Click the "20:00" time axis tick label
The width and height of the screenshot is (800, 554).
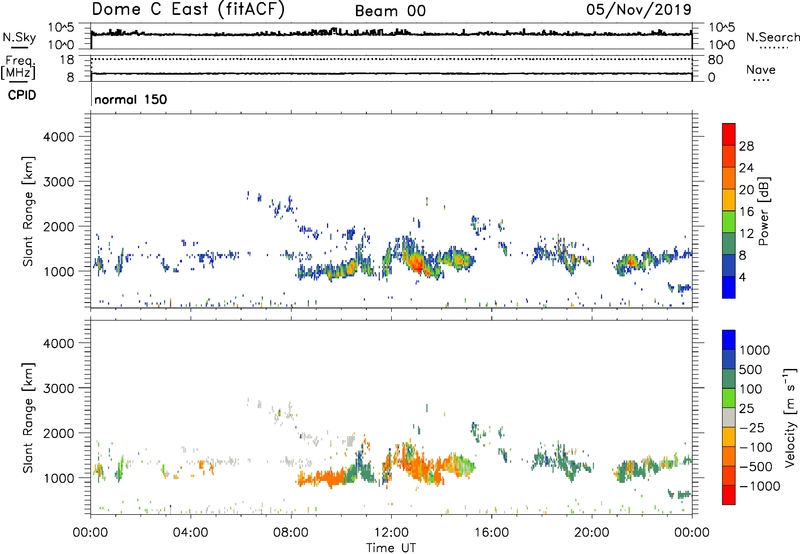click(592, 533)
